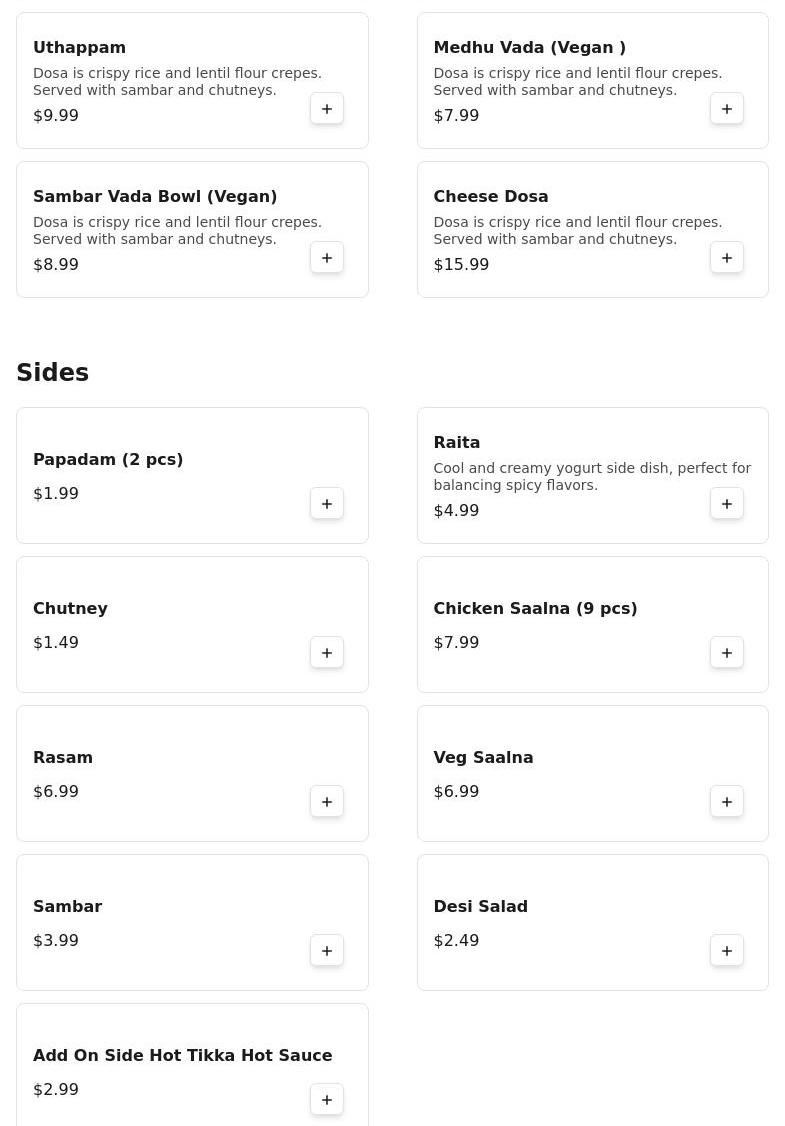Add Raita side to order

pyautogui.click(x=727, y=504)
